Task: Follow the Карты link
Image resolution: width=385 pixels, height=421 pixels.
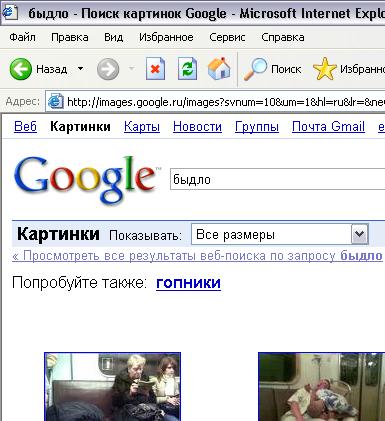Action: click(x=142, y=127)
